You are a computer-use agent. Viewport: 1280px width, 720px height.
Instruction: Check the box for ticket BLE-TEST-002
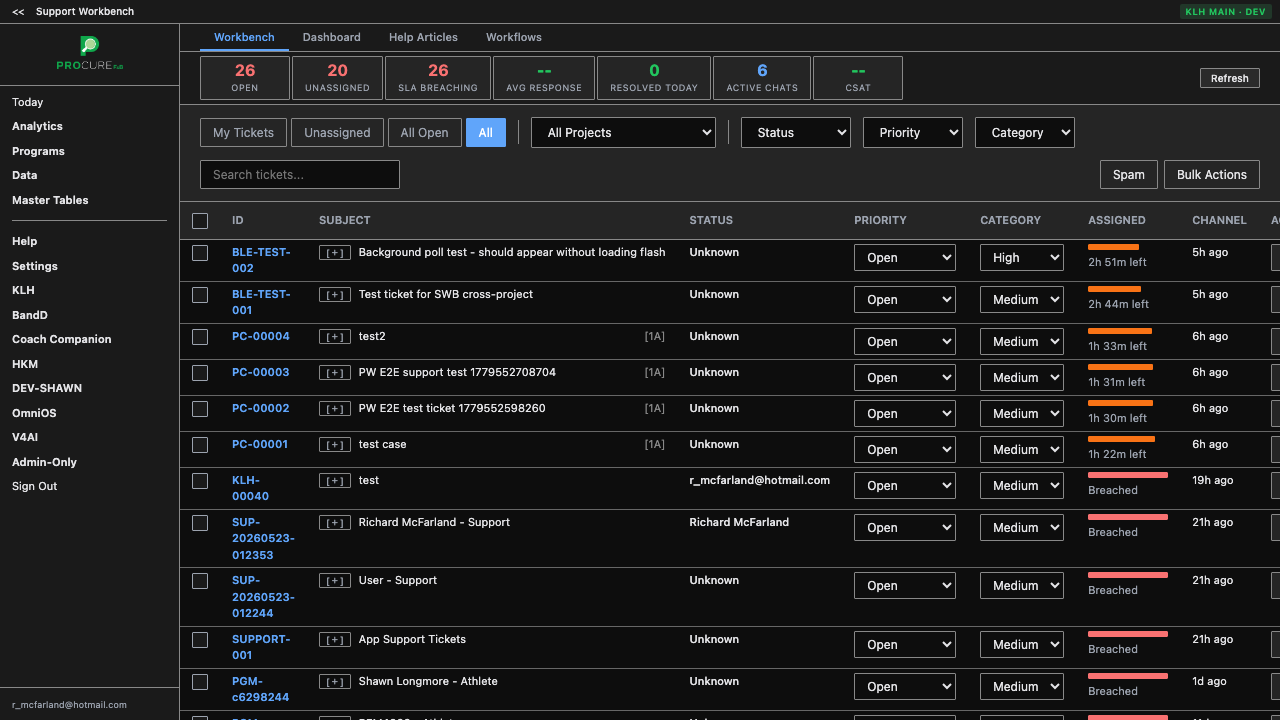(x=200, y=253)
